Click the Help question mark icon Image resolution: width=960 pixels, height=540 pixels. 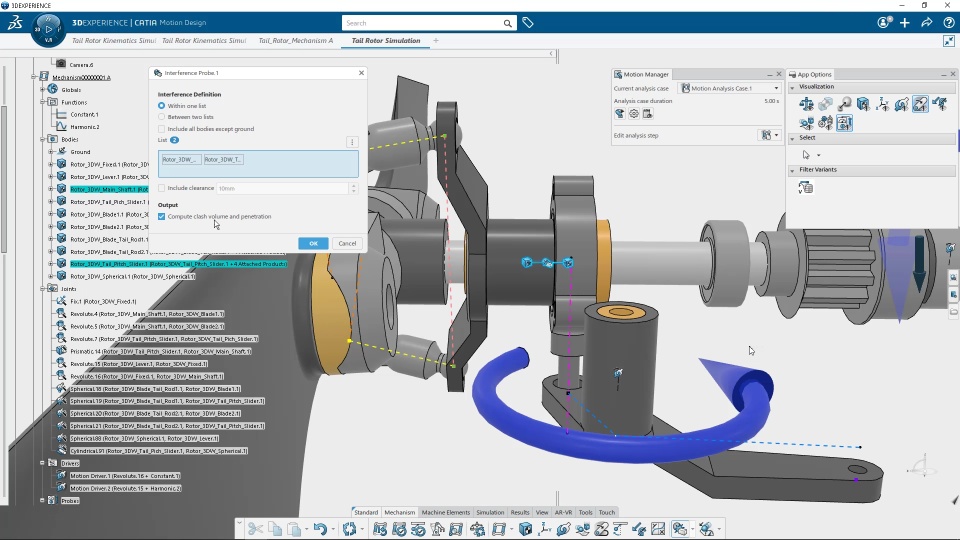(x=949, y=22)
